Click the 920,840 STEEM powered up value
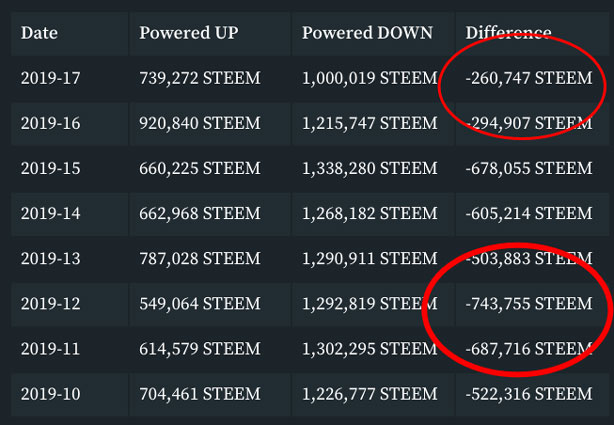This screenshot has height=425, width=614. tap(200, 123)
